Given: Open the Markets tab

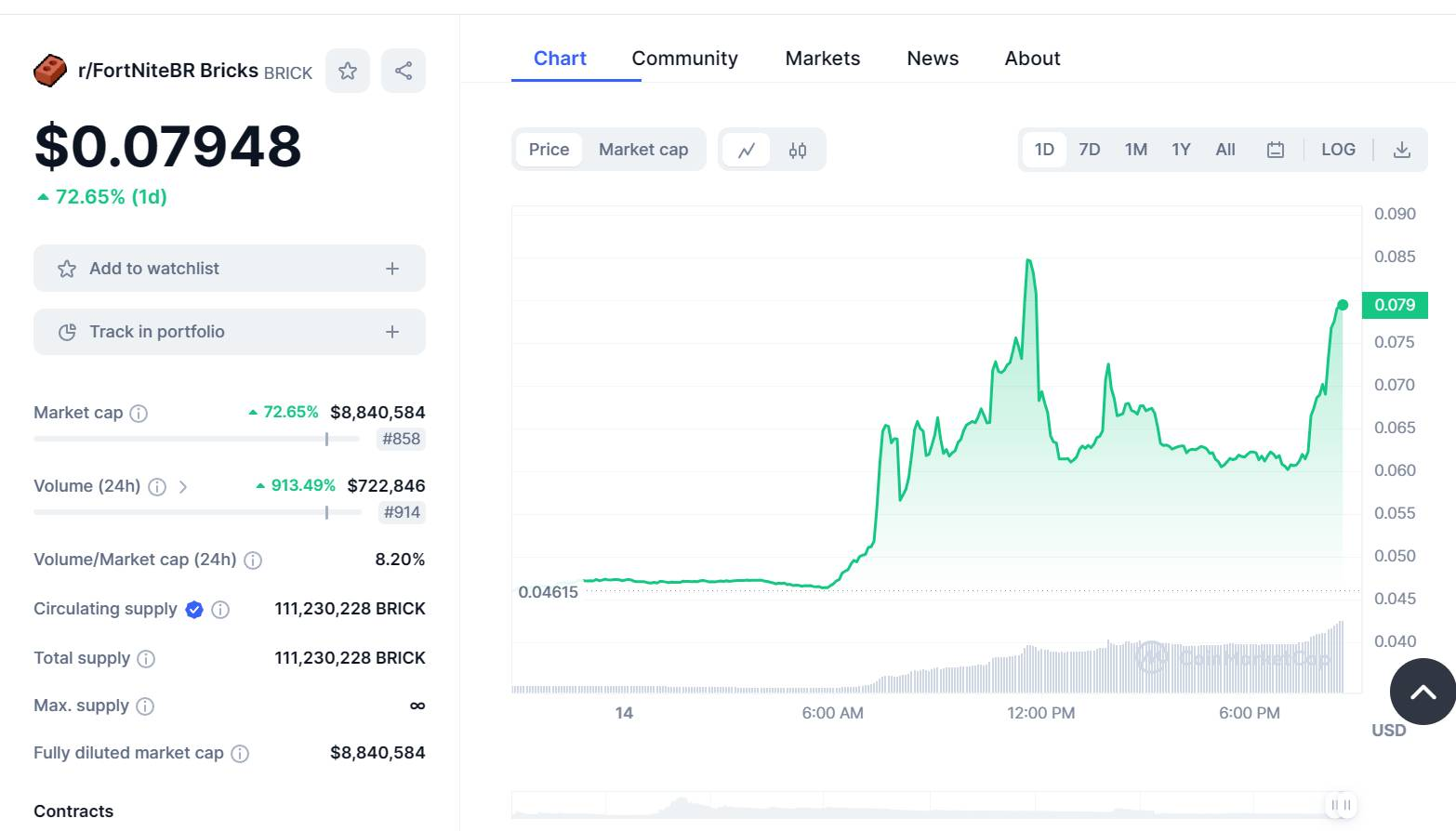Looking at the screenshot, I should click(x=823, y=59).
